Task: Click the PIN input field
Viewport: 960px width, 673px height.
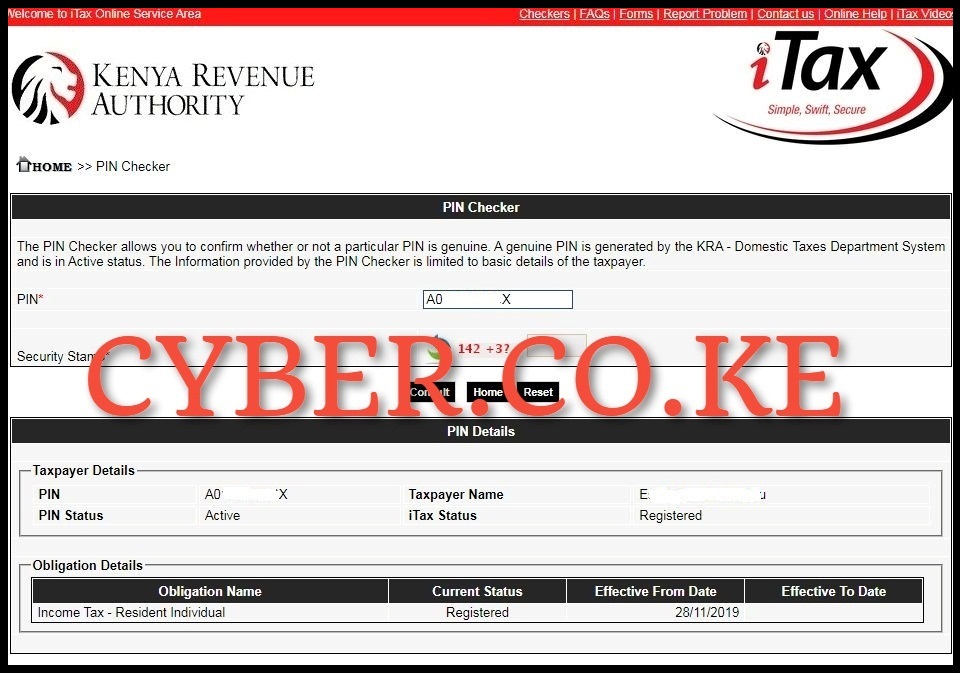Action: (498, 299)
